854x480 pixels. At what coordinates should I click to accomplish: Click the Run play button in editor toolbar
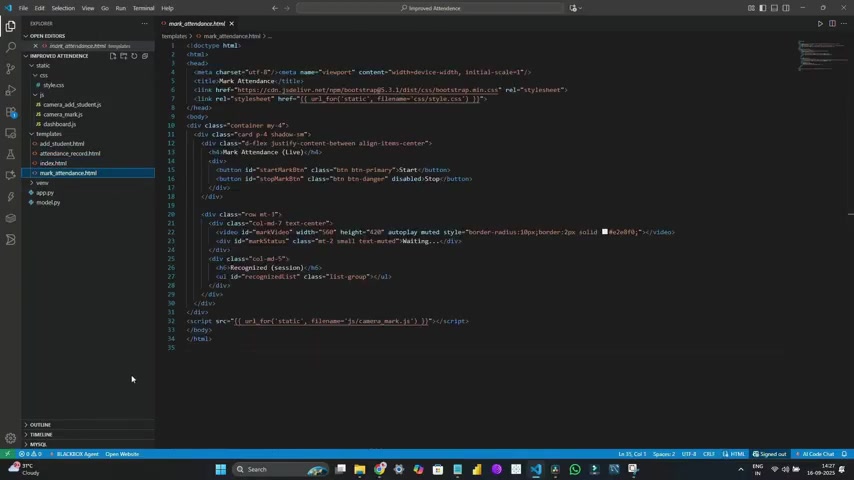pyautogui.click(x=820, y=23)
